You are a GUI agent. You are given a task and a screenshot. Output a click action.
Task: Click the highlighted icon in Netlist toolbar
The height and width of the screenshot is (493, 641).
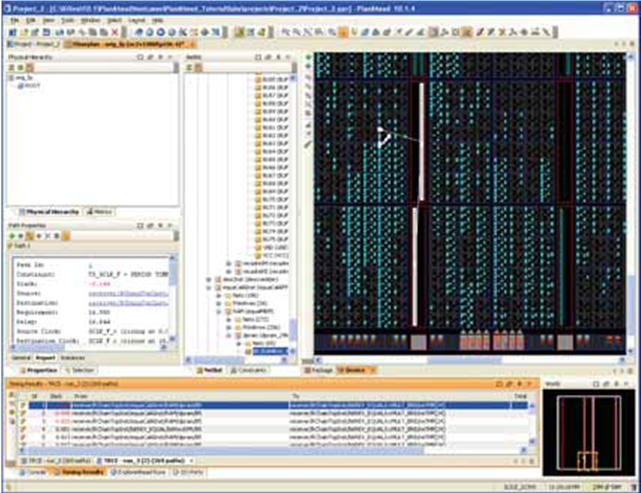pos(198,67)
